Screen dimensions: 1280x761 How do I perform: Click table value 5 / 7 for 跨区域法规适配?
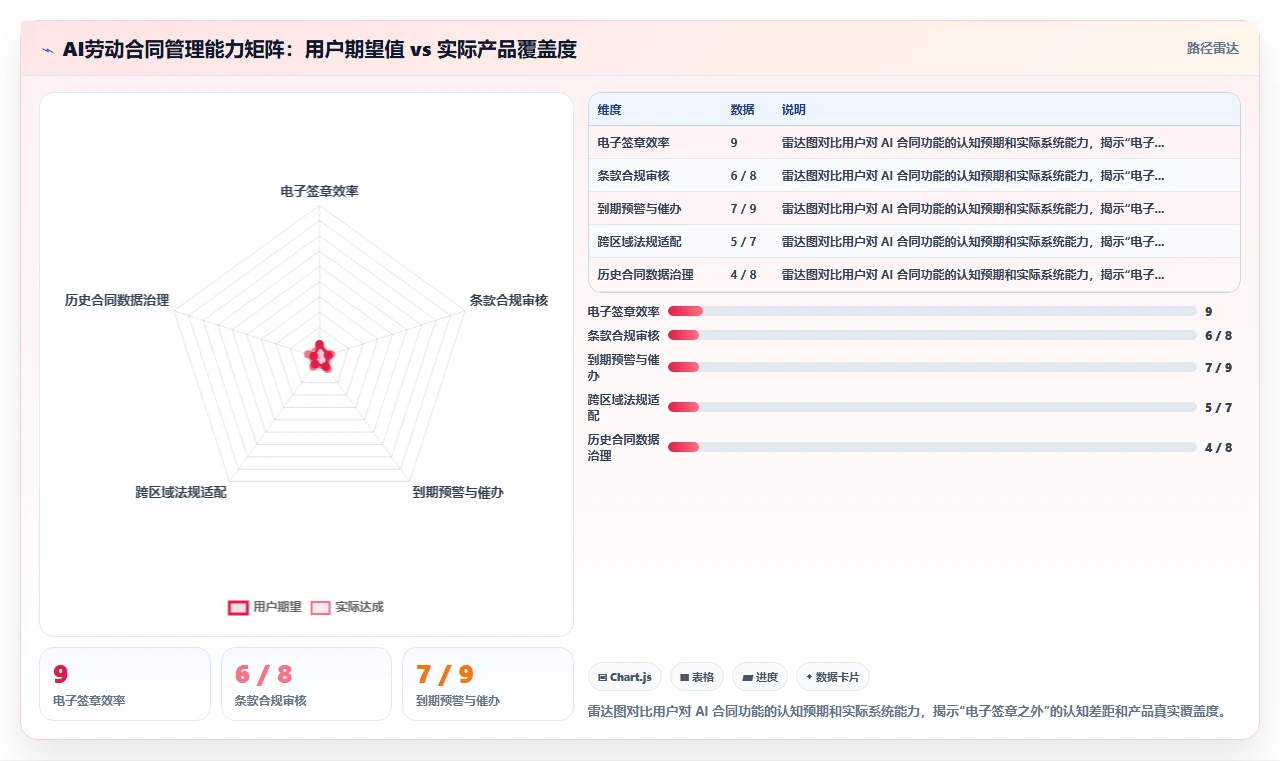point(743,242)
